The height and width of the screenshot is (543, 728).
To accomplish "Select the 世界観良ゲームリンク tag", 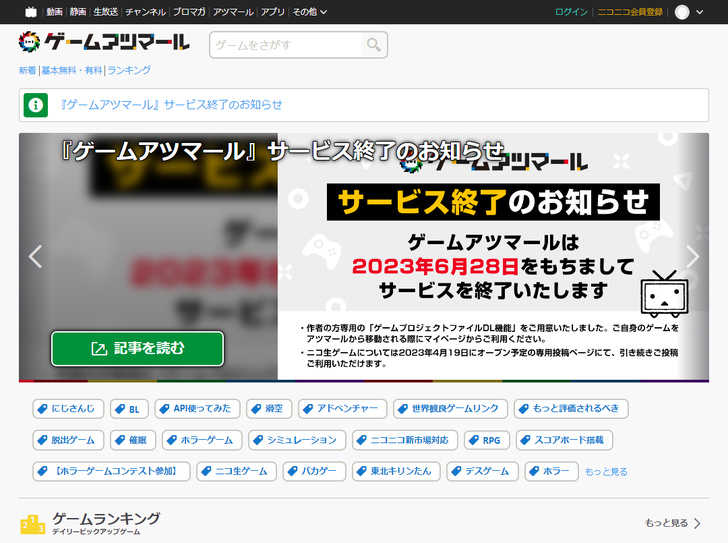I will [450, 409].
